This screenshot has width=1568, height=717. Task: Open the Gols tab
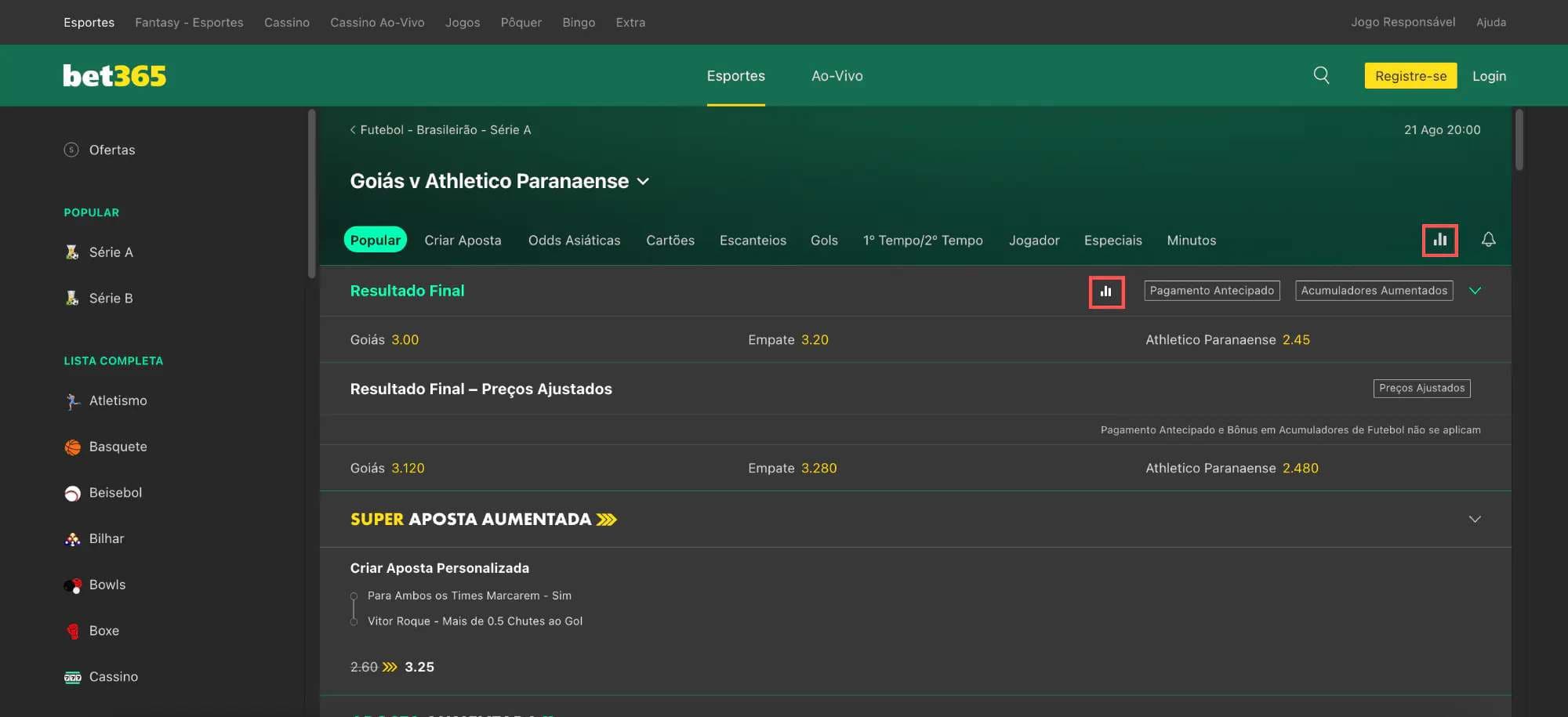(824, 241)
